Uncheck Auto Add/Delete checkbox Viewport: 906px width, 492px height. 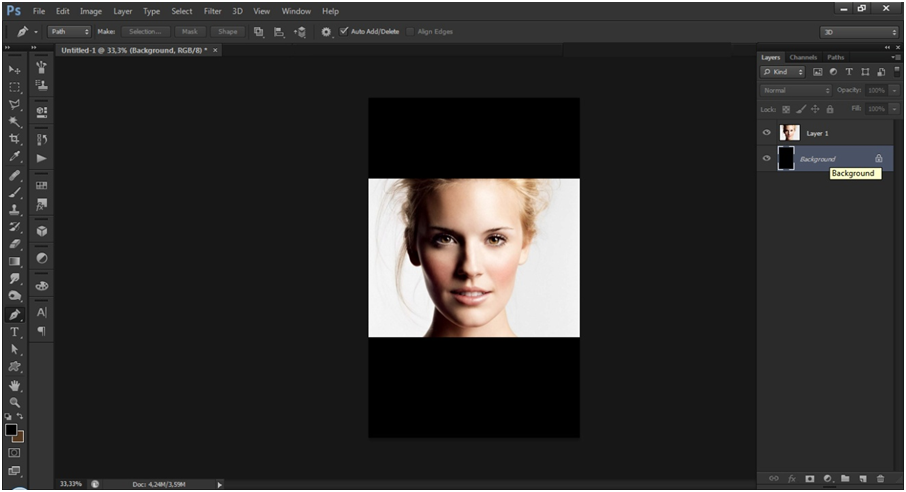click(345, 32)
